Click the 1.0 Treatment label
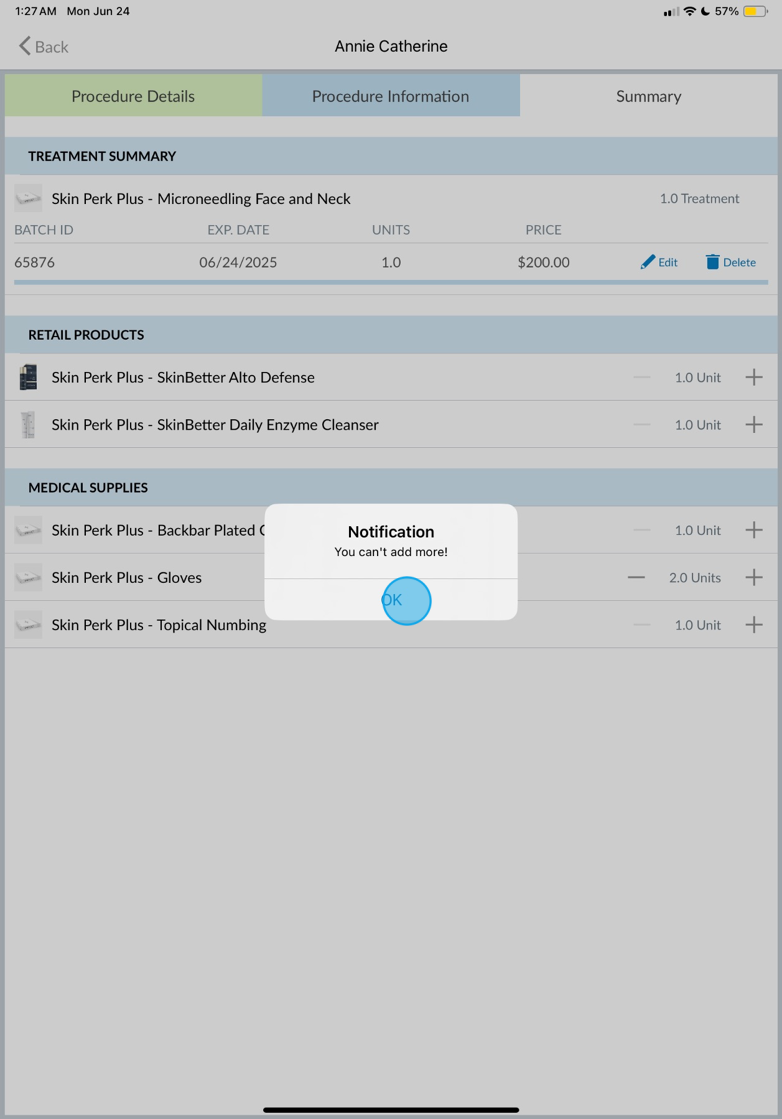 (699, 198)
